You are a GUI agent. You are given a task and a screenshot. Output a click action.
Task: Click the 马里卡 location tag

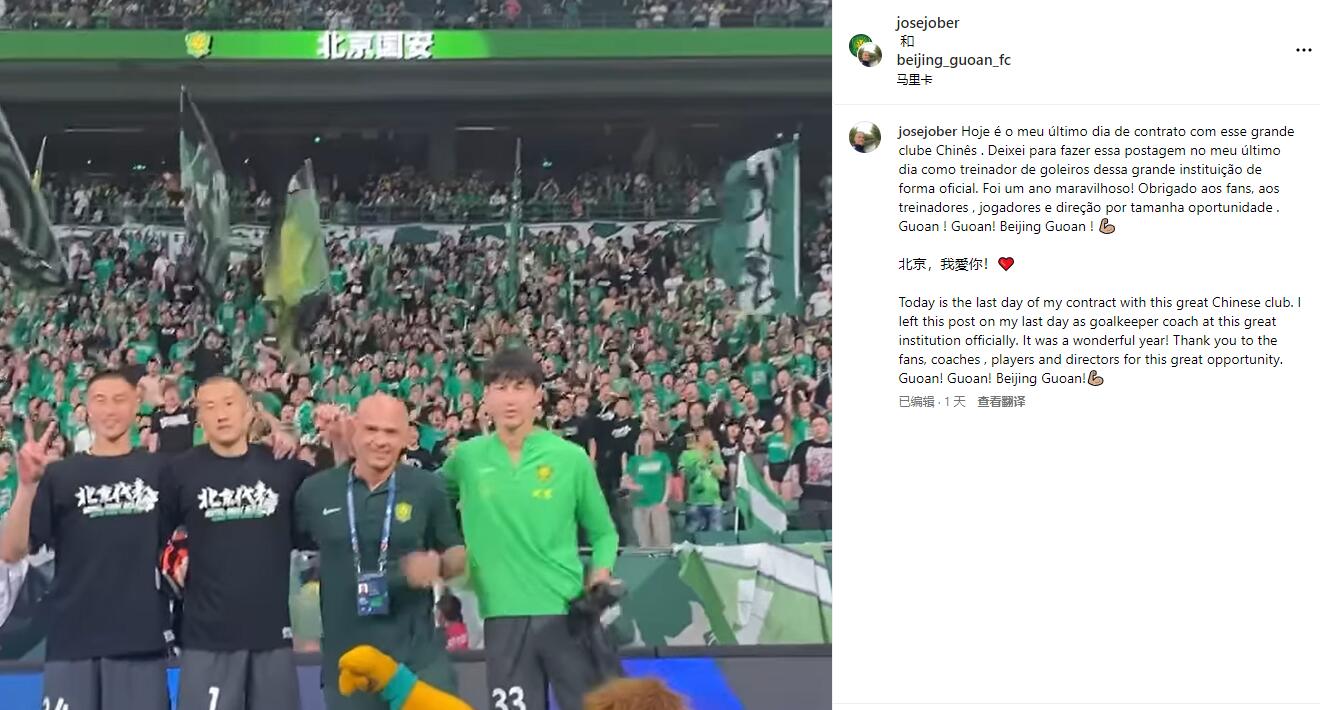[914, 80]
